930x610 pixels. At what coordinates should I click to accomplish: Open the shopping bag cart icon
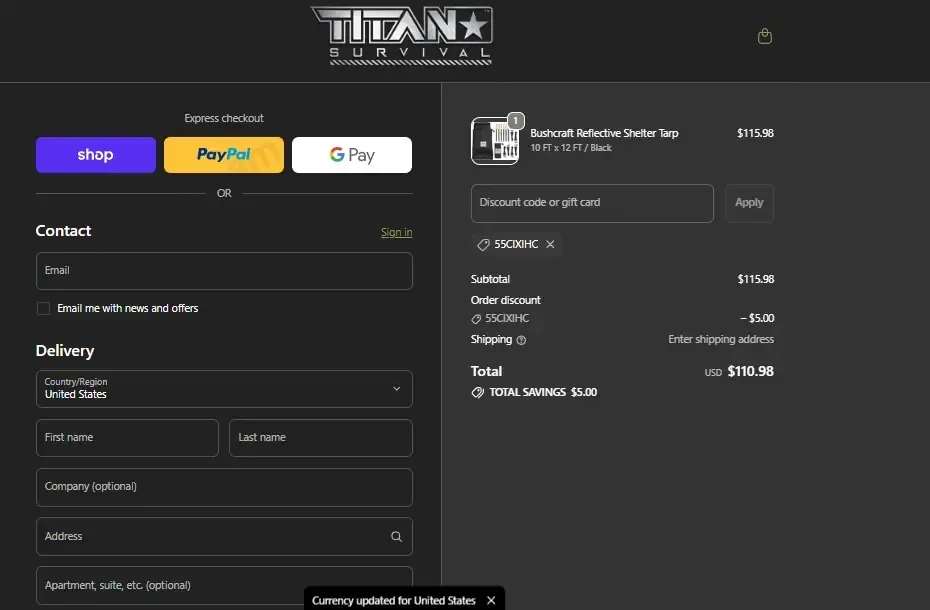pos(765,36)
